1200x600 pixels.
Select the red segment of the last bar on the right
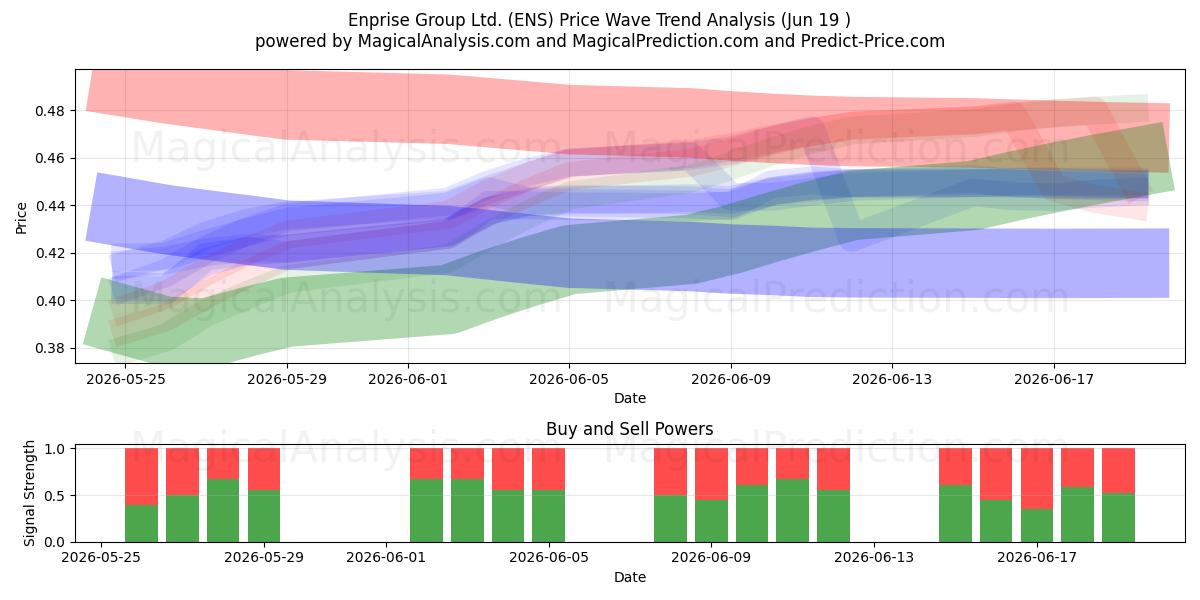pyautogui.click(x=1119, y=471)
